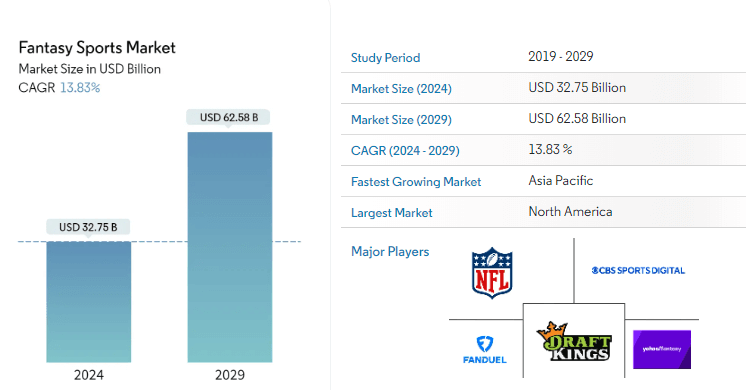Click the 2029 axis label
Image resolution: width=746 pixels, height=390 pixels.
click(x=230, y=375)
